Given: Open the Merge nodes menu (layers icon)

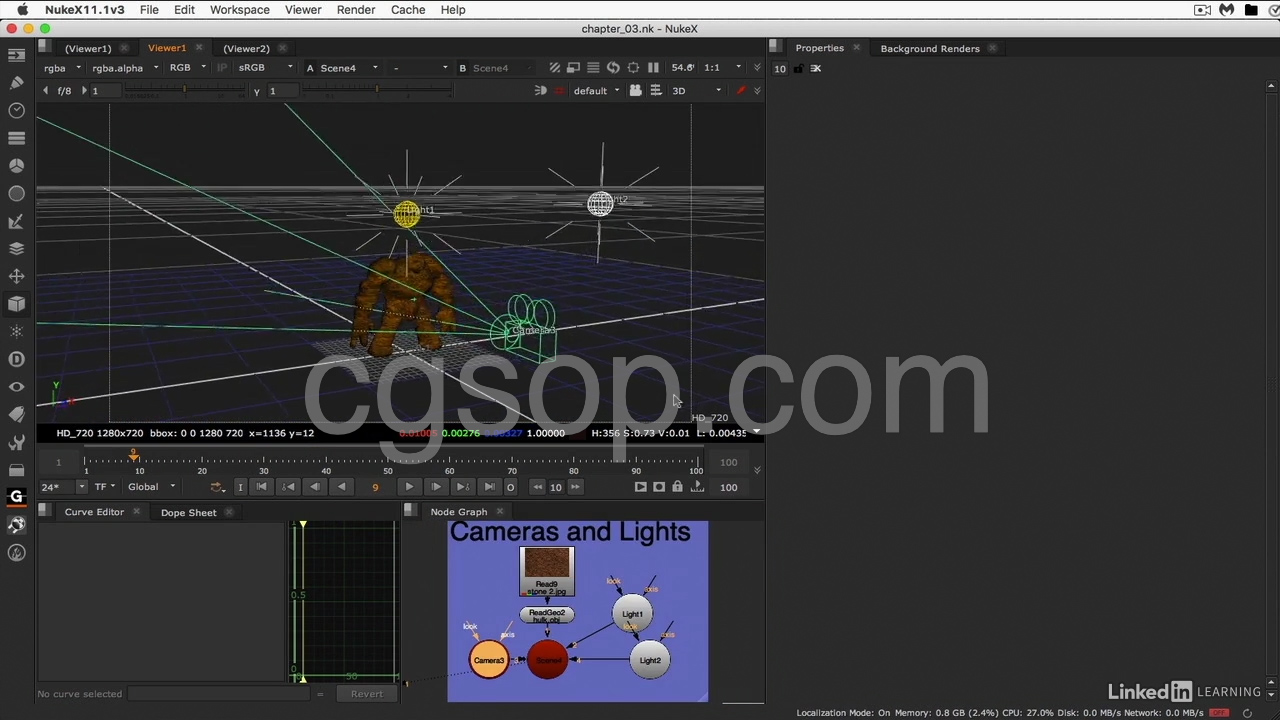Looking at the screenshot, I should pyautogui.click(x=16, y=248).
